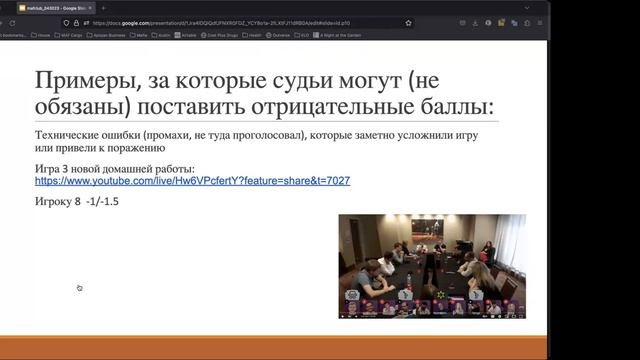The image size is (640, 360).
Task: Open the Health bookmarks folder
Action: pos(252,35)
